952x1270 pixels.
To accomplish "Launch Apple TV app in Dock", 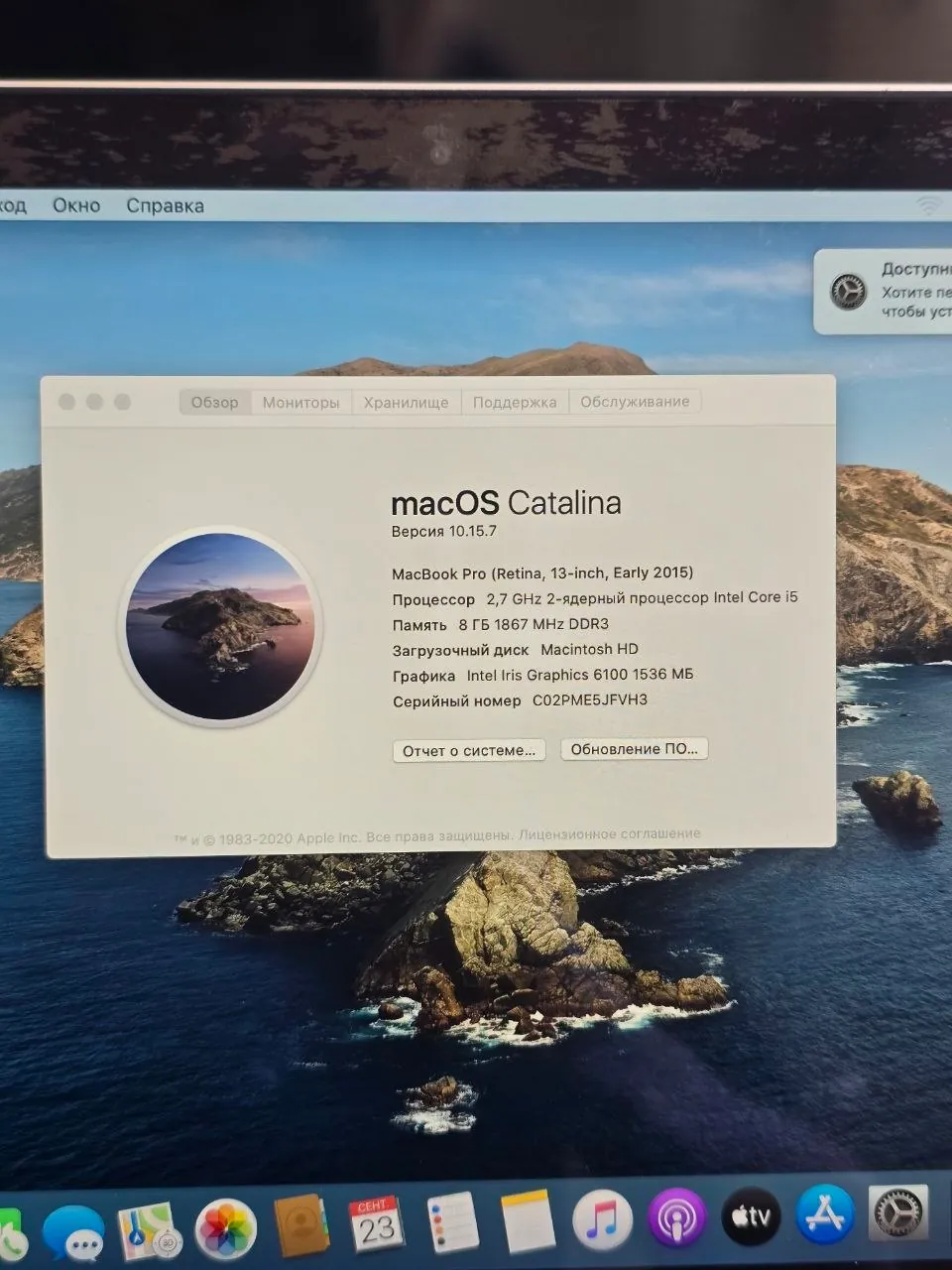I will (751, 1216).
